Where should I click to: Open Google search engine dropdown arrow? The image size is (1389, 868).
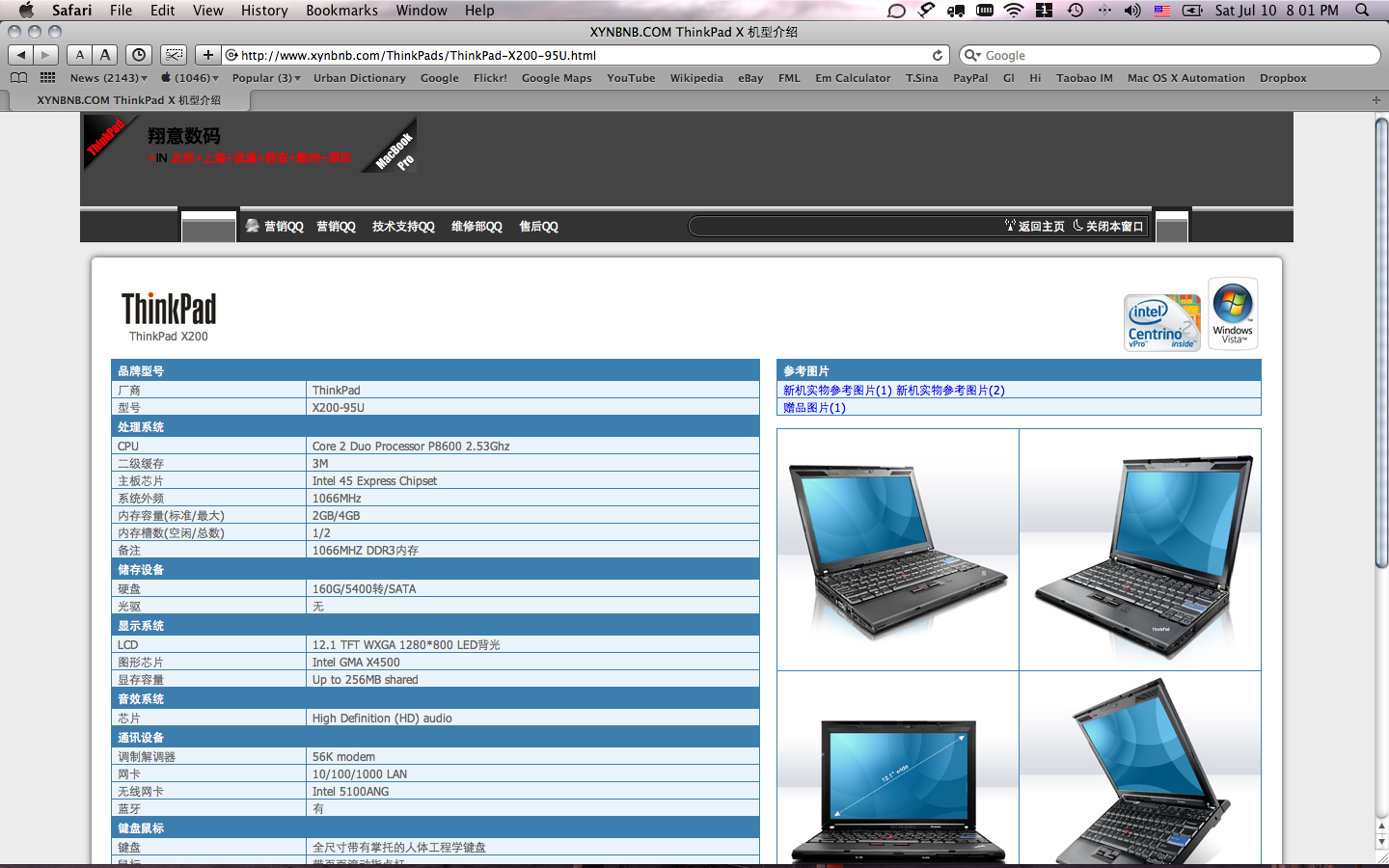click(x=972, y=55)
